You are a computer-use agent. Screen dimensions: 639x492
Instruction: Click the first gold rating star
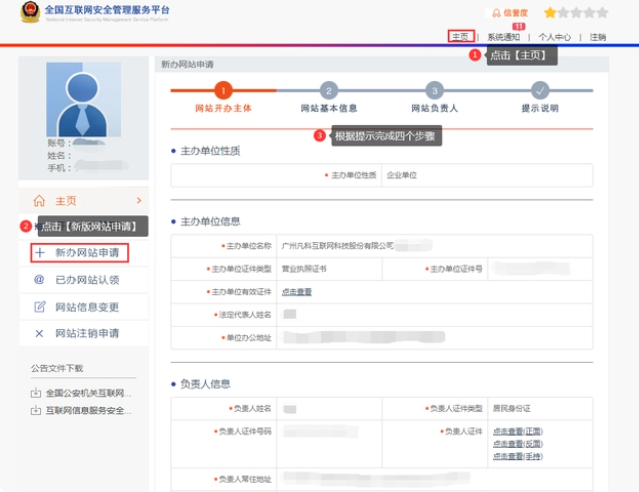point(550,13)
